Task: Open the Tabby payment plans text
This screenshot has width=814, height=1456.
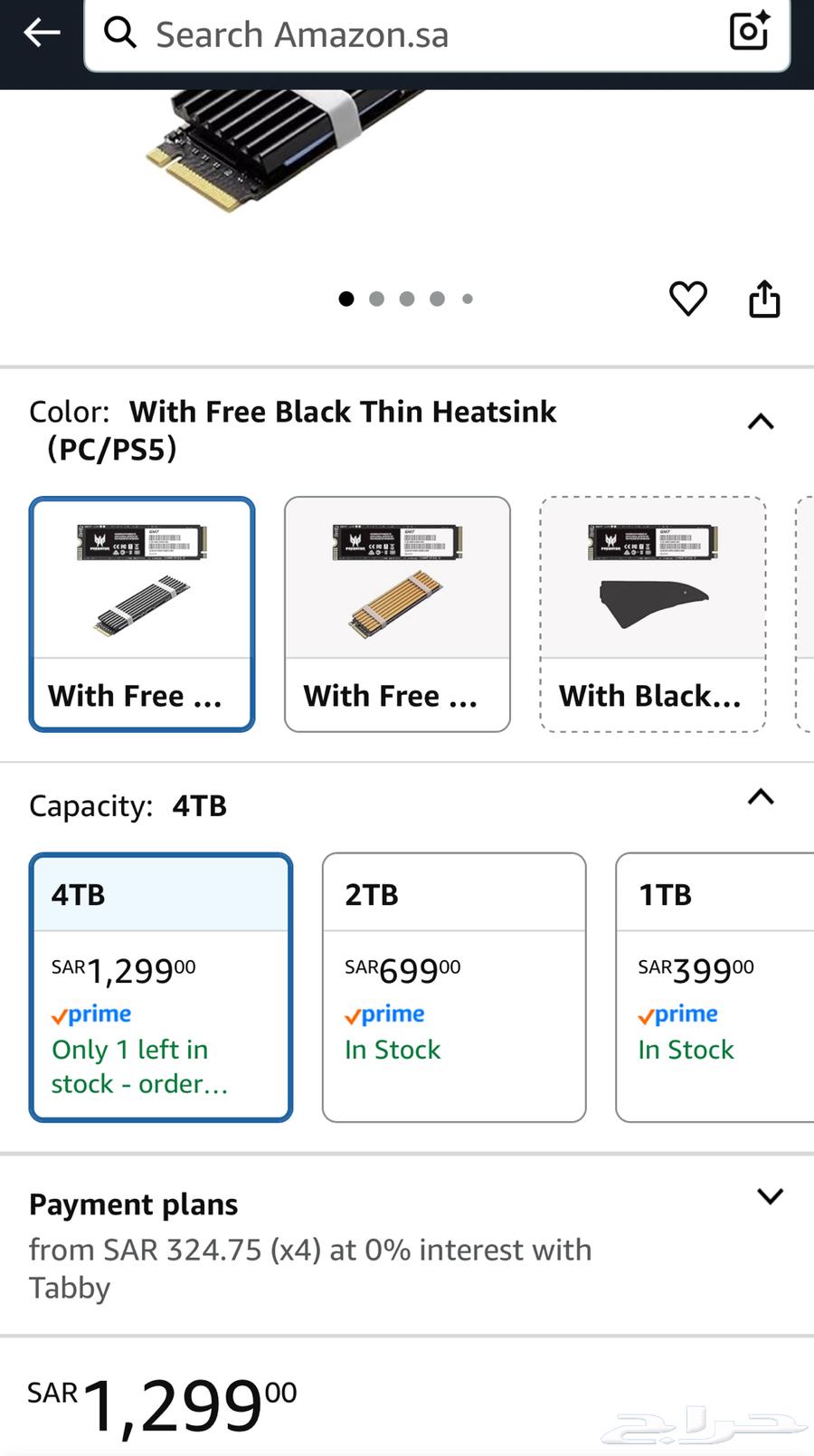Action: (310, 1268)
